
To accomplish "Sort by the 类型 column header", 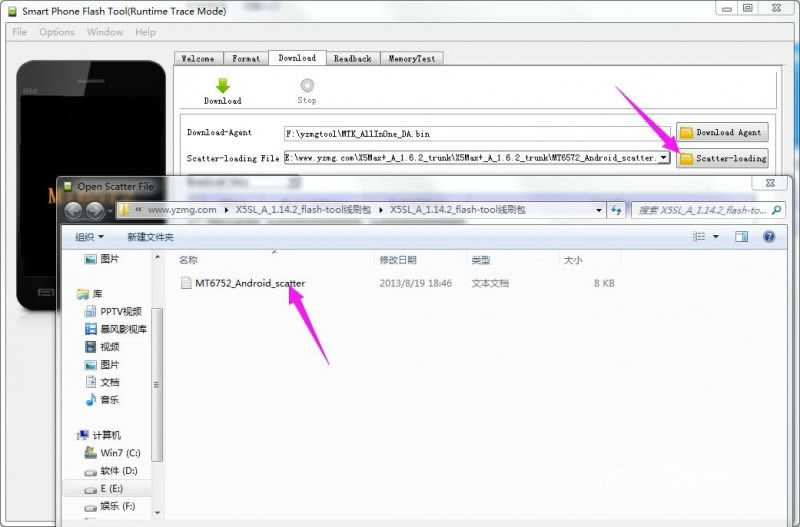I will [x=481, y=260].
